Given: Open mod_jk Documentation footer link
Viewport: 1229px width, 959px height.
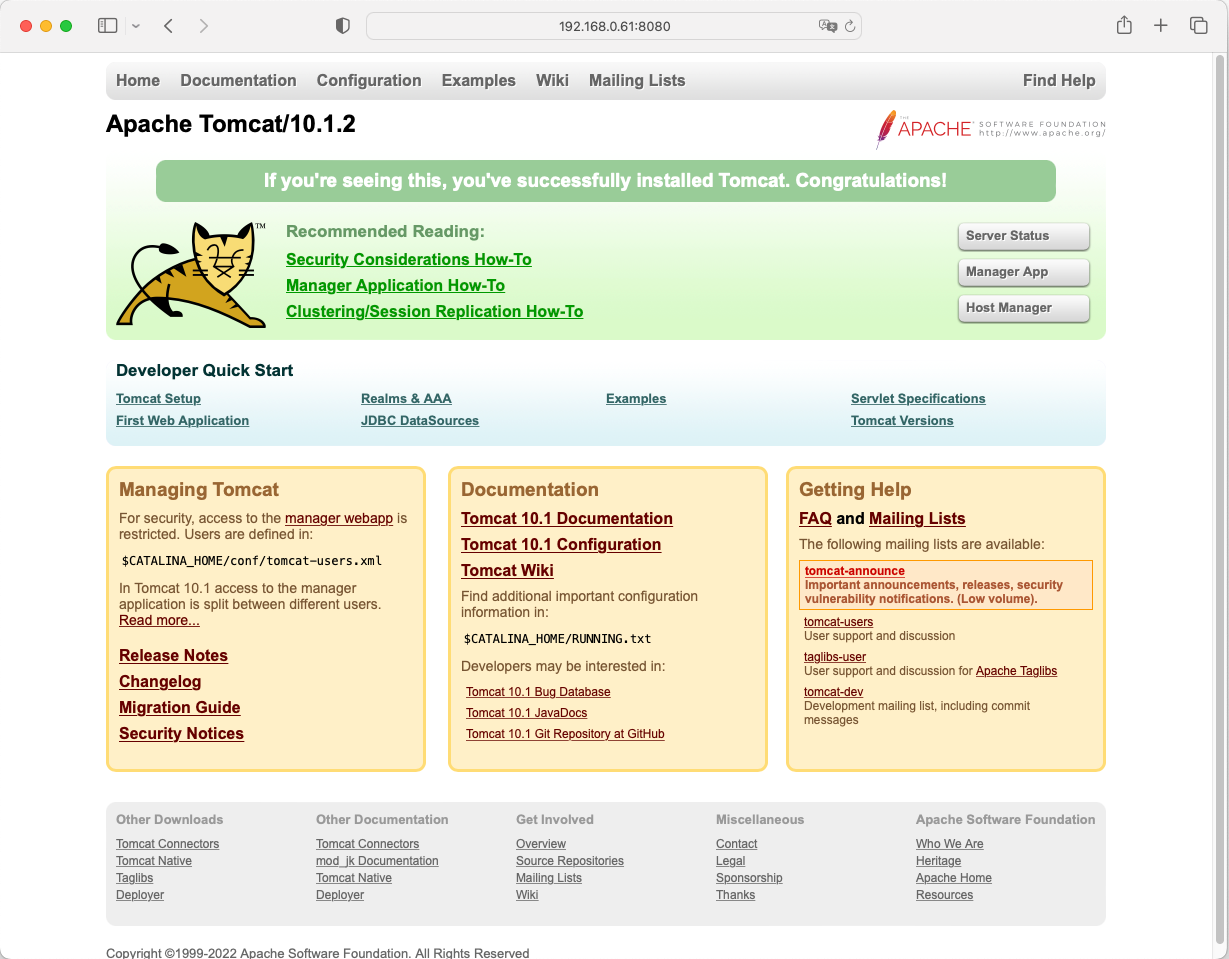Looking at the screenshot, I should (x=377, y=861).
